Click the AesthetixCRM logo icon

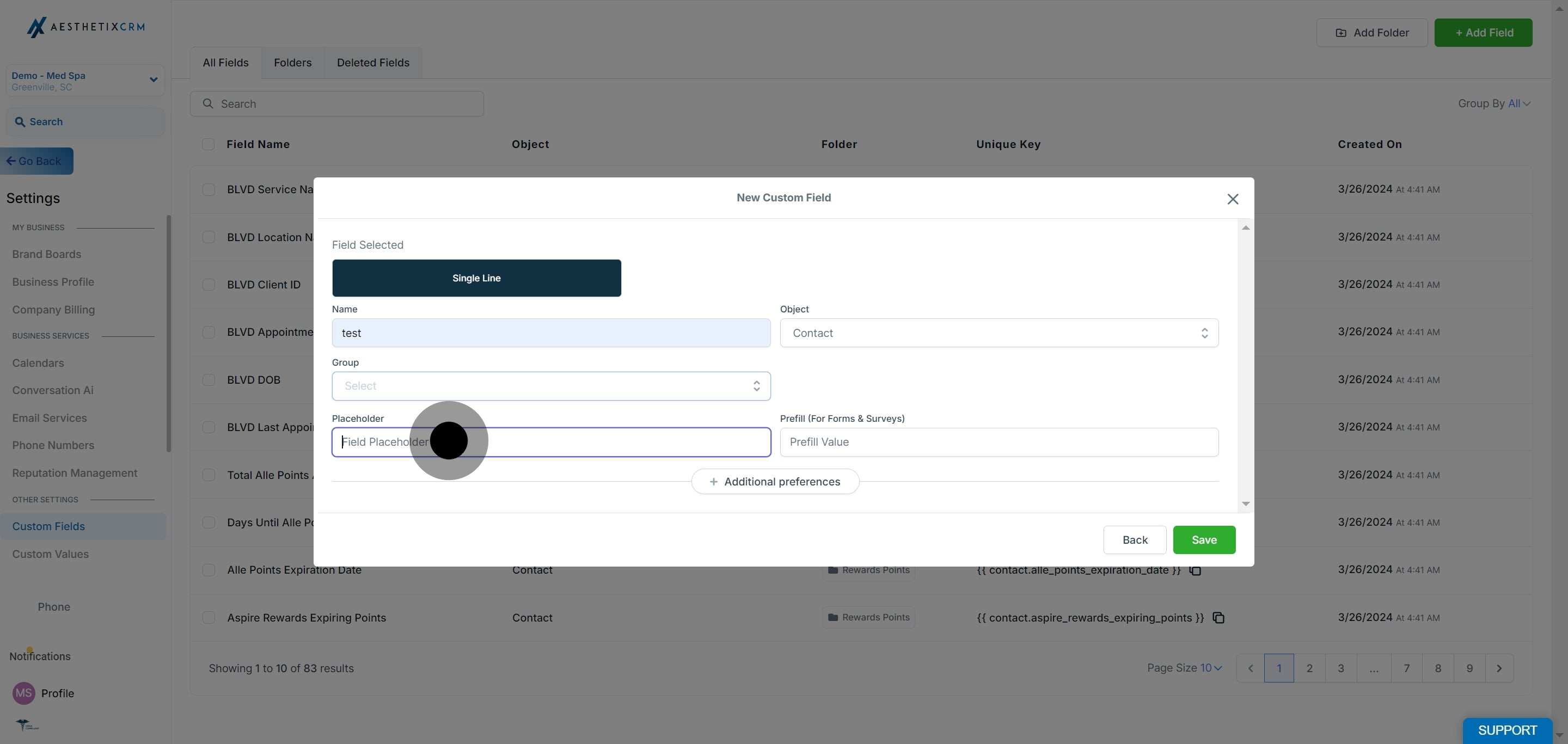click(36, 27)
